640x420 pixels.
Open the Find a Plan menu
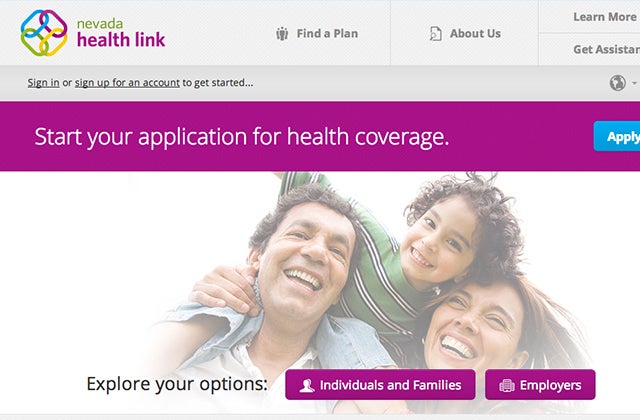tap(317, 33)
